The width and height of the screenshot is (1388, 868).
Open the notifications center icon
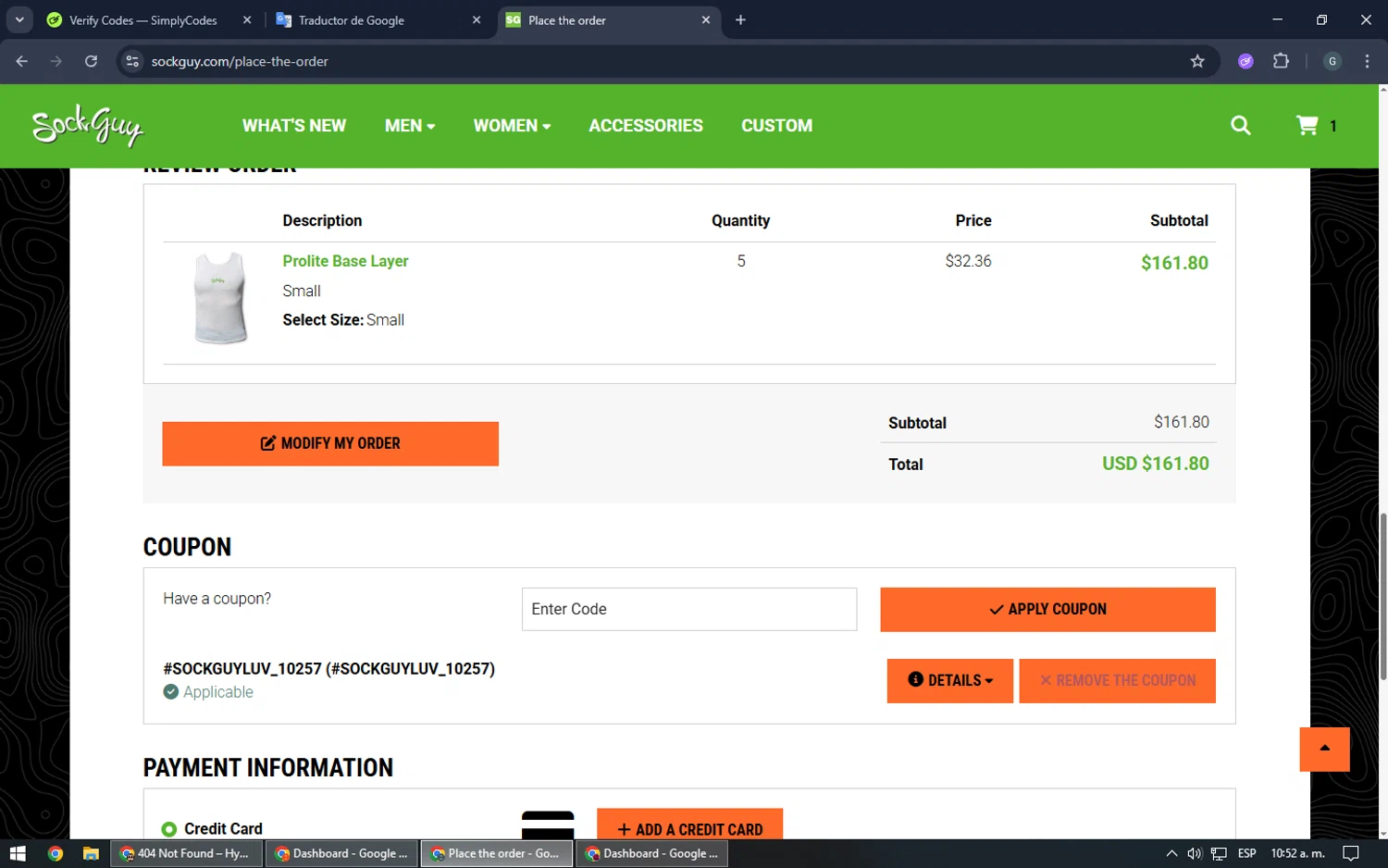click(1351, 853)
